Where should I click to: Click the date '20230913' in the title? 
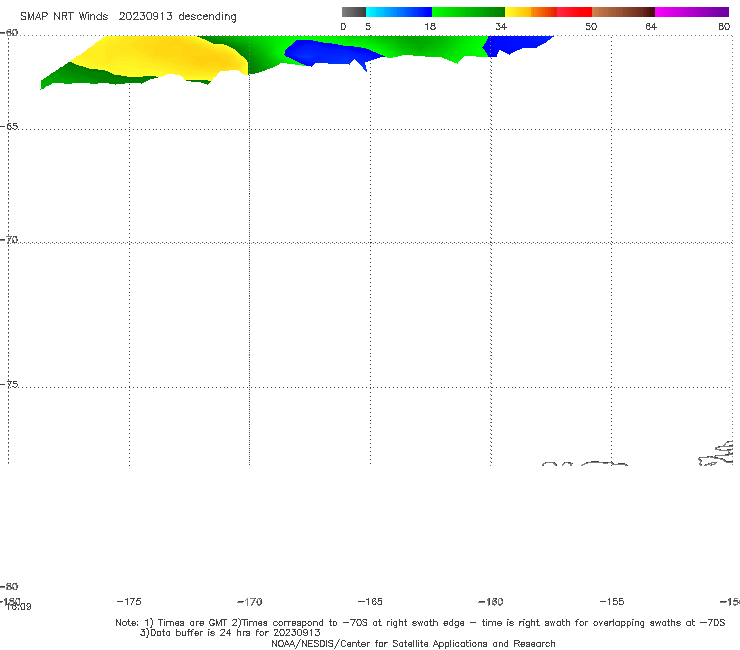[x=145, y=16]
